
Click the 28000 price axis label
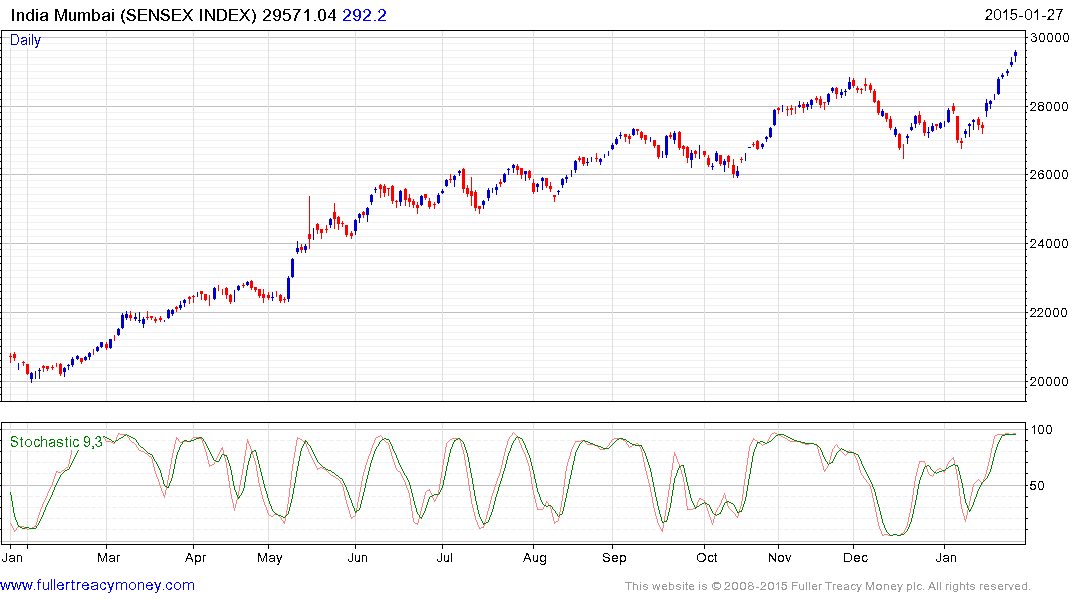click(1049, 106)
